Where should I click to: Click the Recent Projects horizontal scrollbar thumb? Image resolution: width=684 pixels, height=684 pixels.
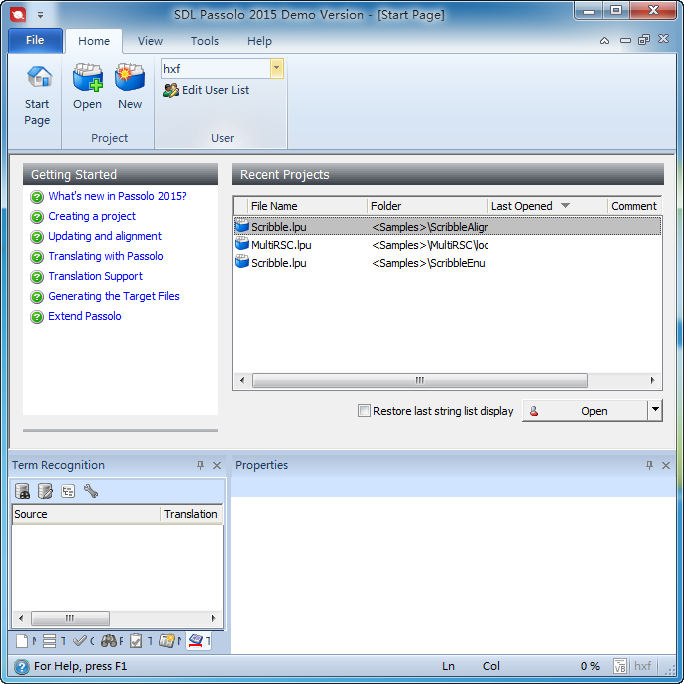420,380
